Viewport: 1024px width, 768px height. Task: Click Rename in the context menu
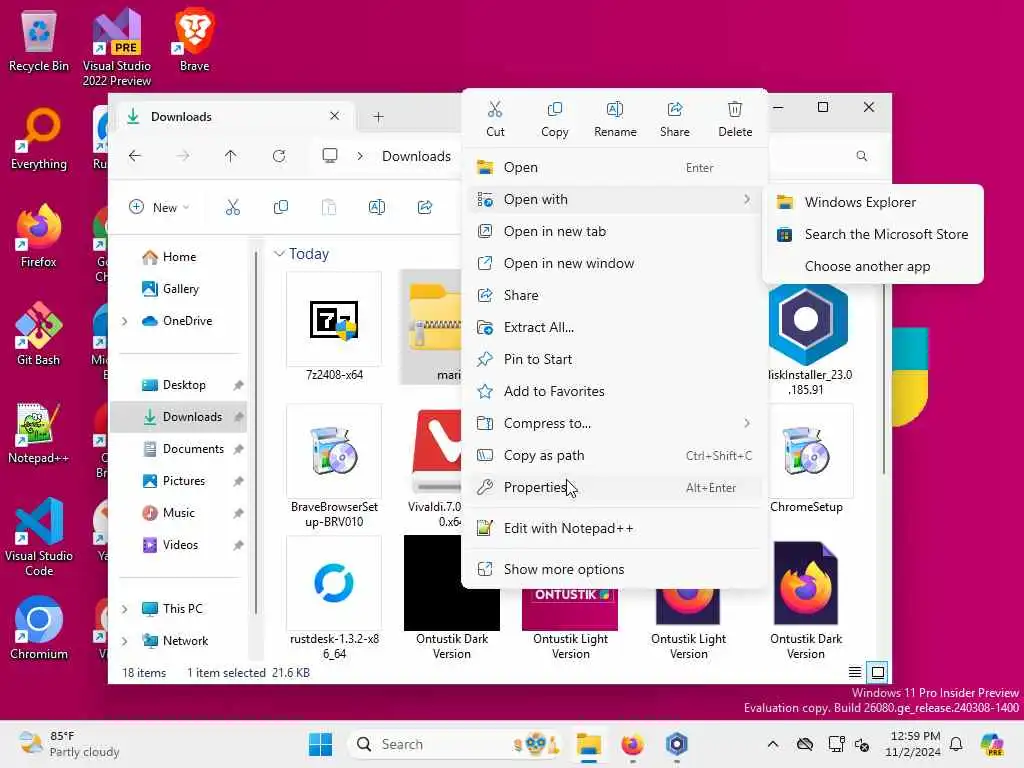615,119
